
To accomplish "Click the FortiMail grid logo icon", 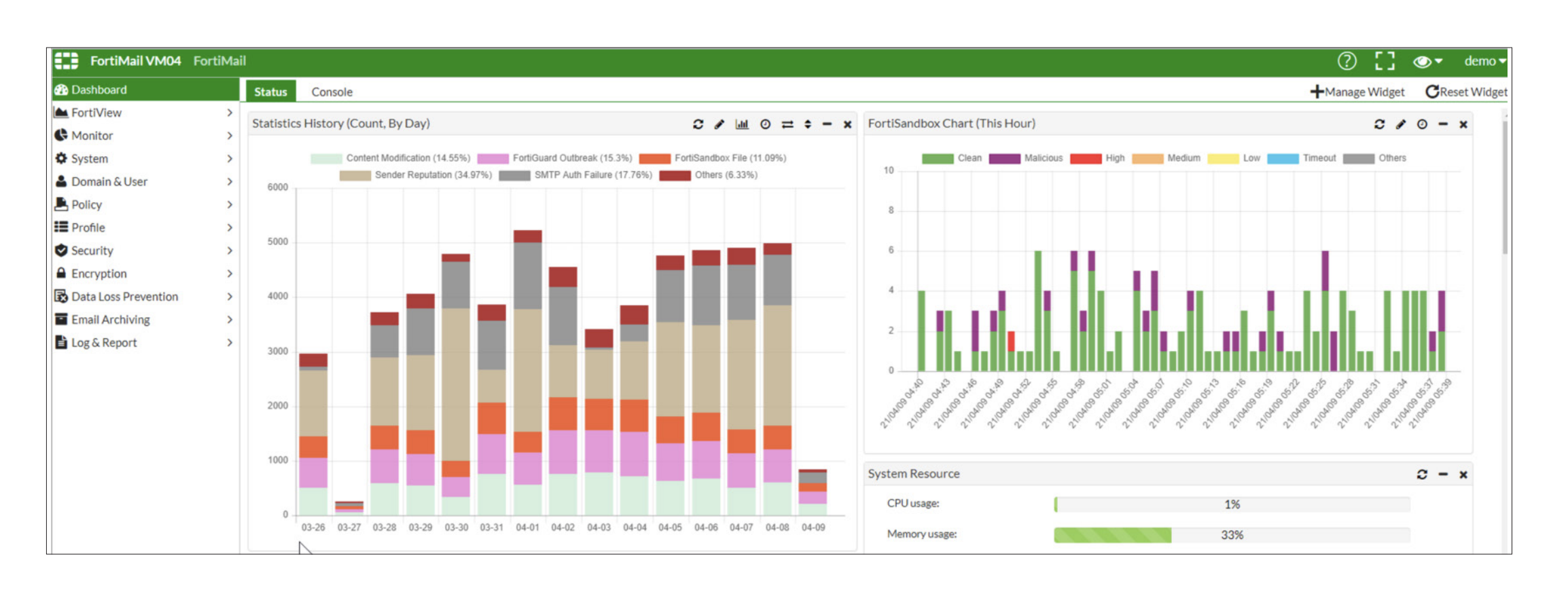I will tap(67, 60).
